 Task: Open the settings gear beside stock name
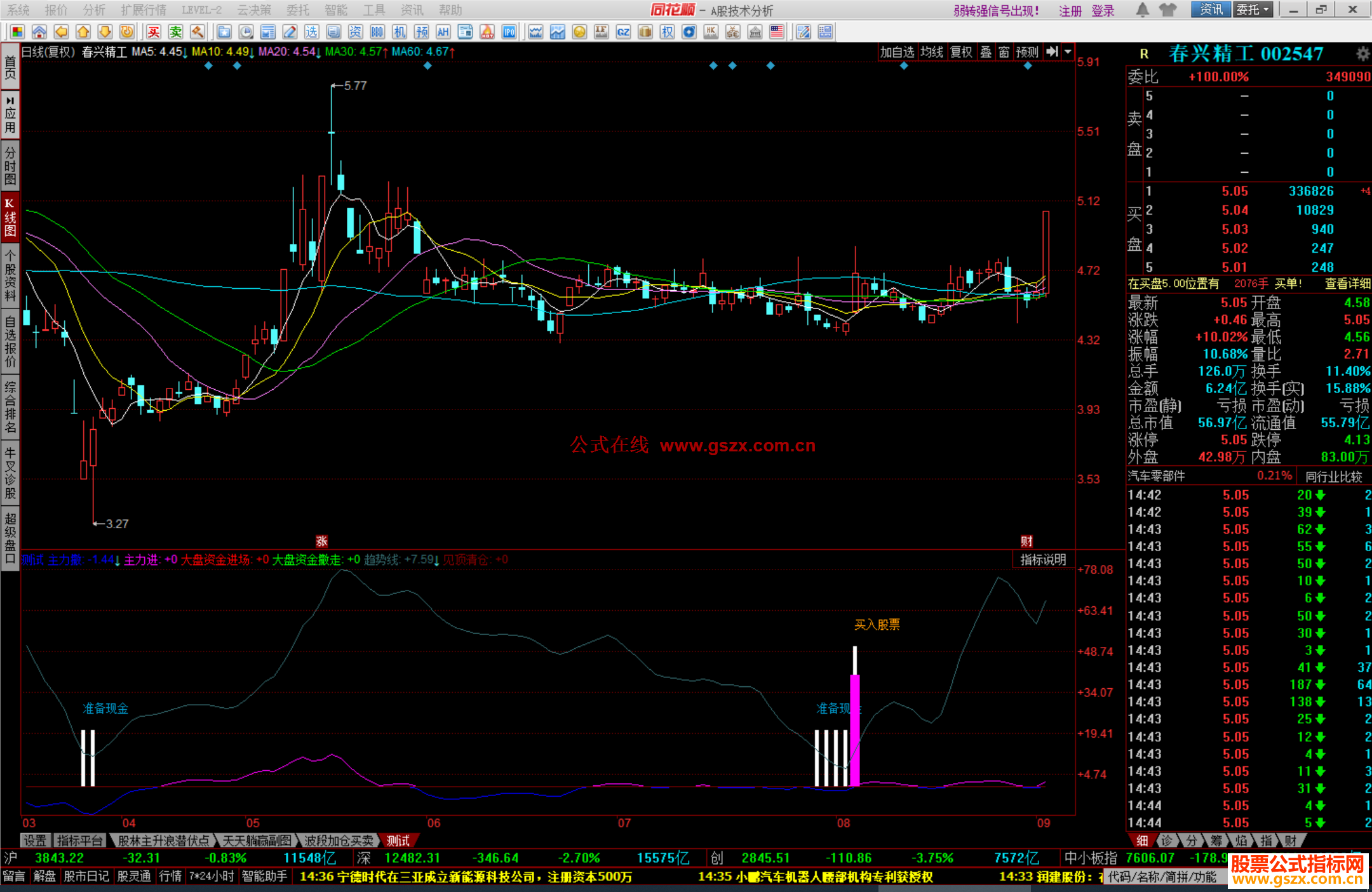[1362, 54]
